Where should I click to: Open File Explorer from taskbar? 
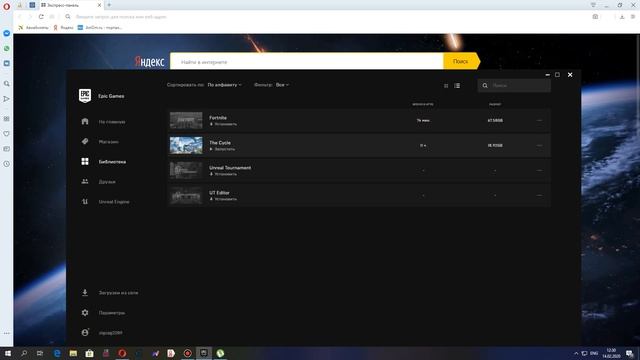(x=73, y=353)
